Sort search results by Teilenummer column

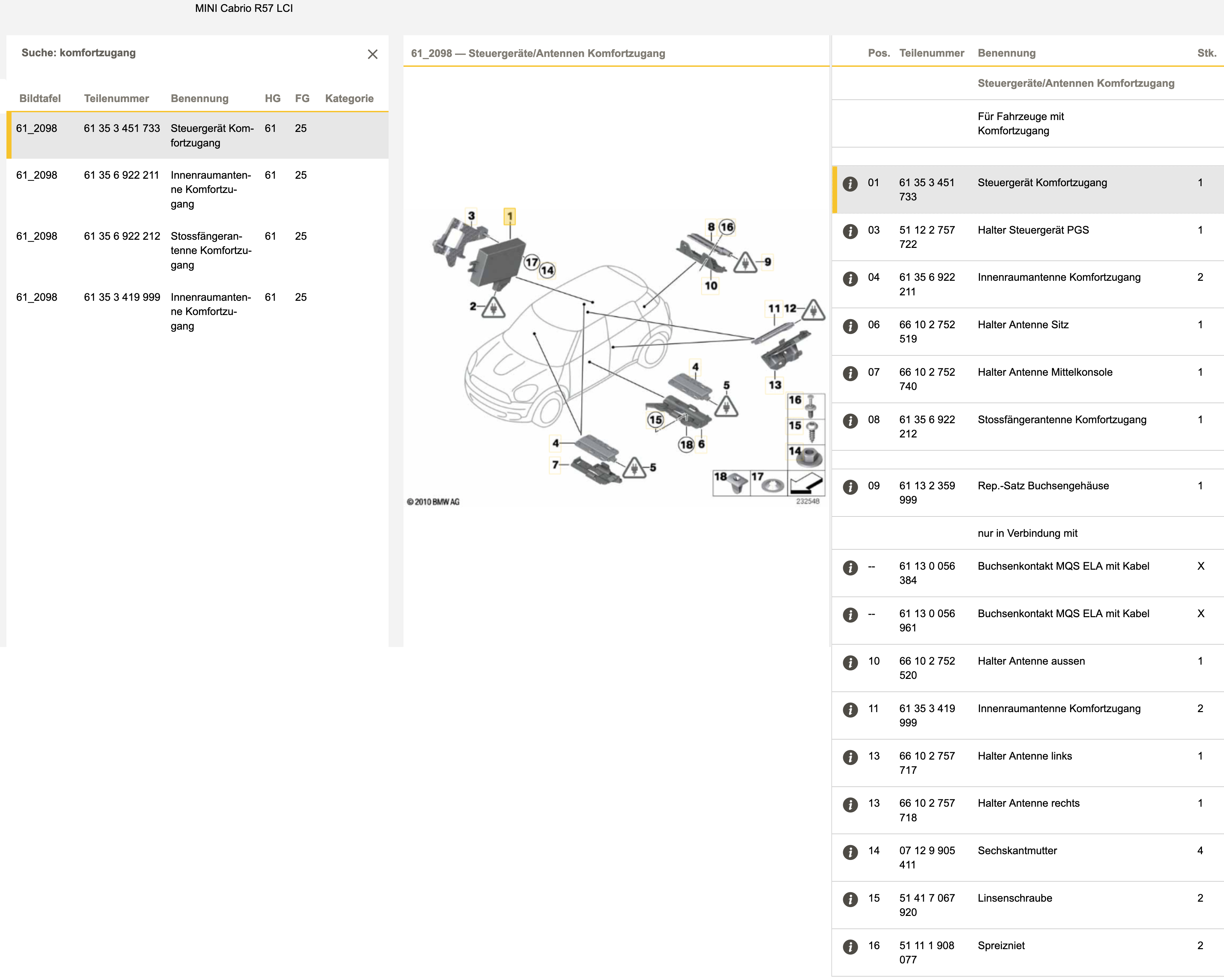click(116, 98)
